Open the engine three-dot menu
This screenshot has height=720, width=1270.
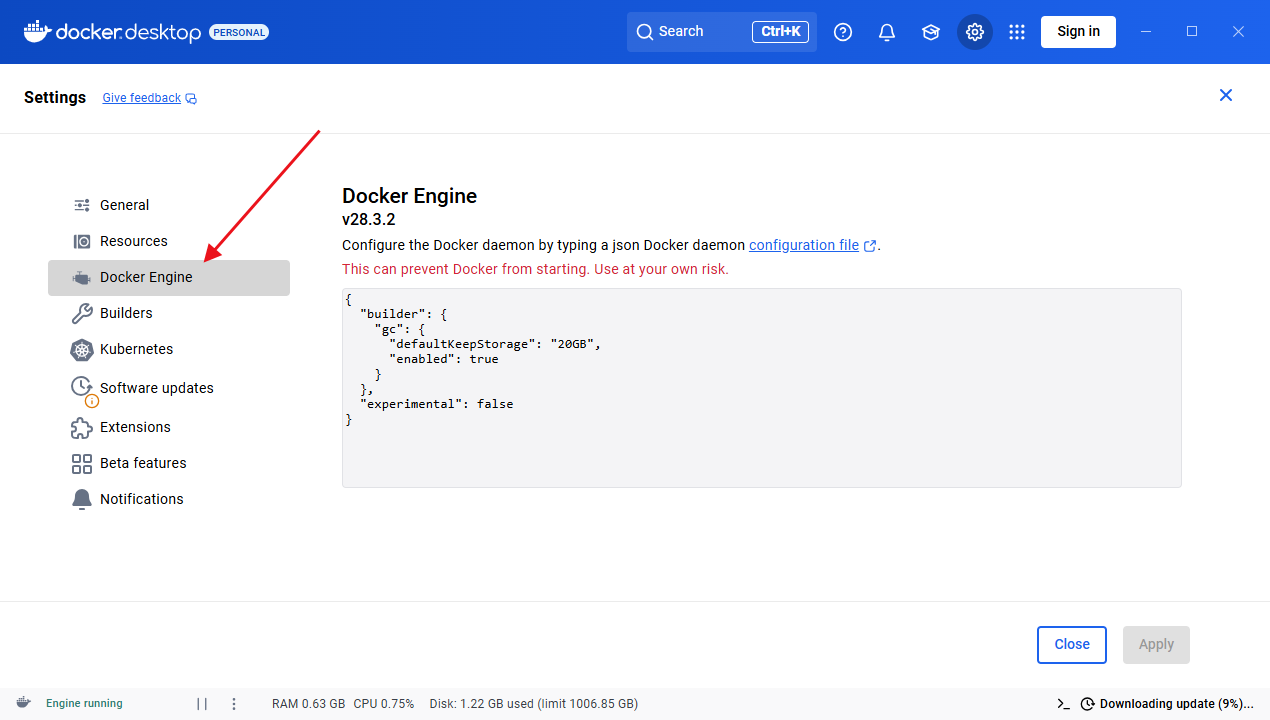[x=234, y=704]
